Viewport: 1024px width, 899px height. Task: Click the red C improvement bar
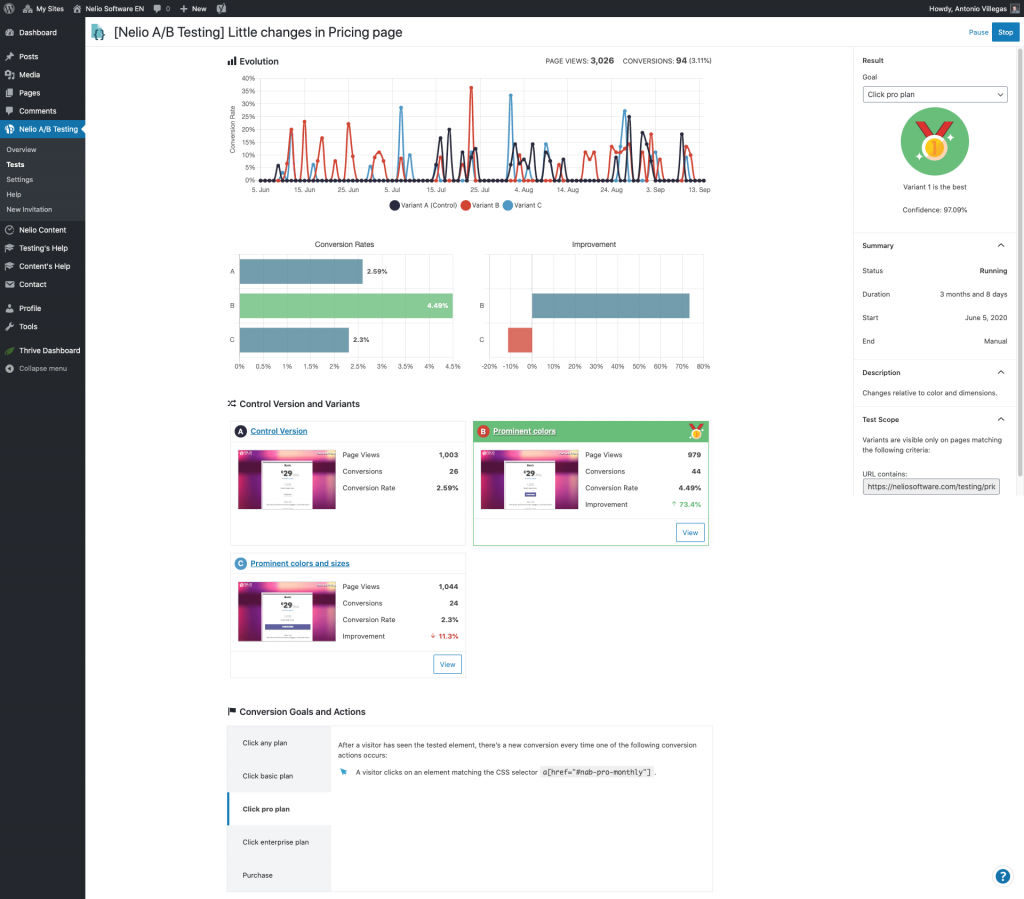tap(520, 340)
